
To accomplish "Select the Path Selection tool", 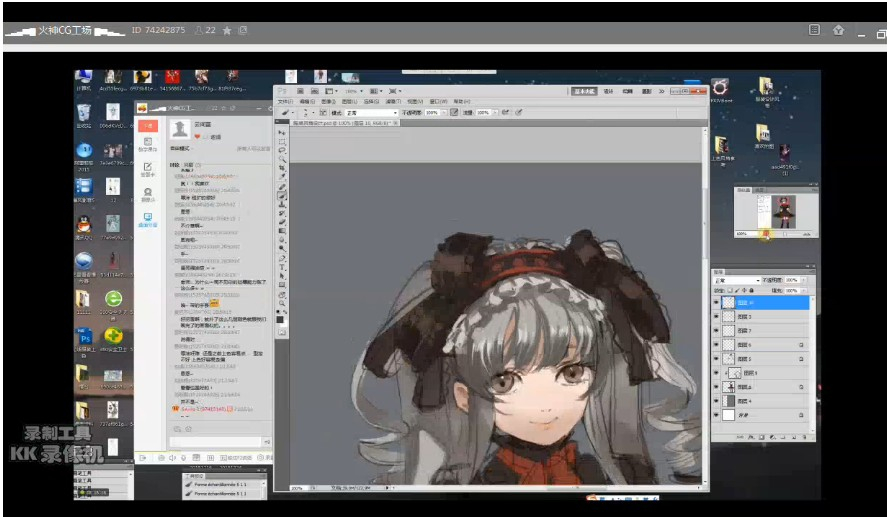I will tap(282, 275).
